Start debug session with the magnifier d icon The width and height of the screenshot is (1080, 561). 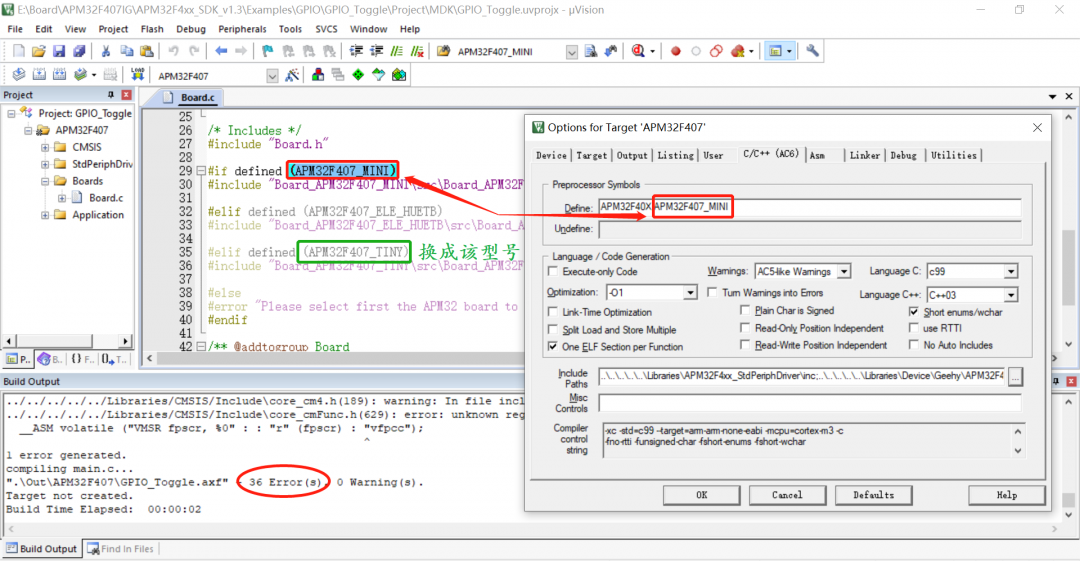coord(638,51)
